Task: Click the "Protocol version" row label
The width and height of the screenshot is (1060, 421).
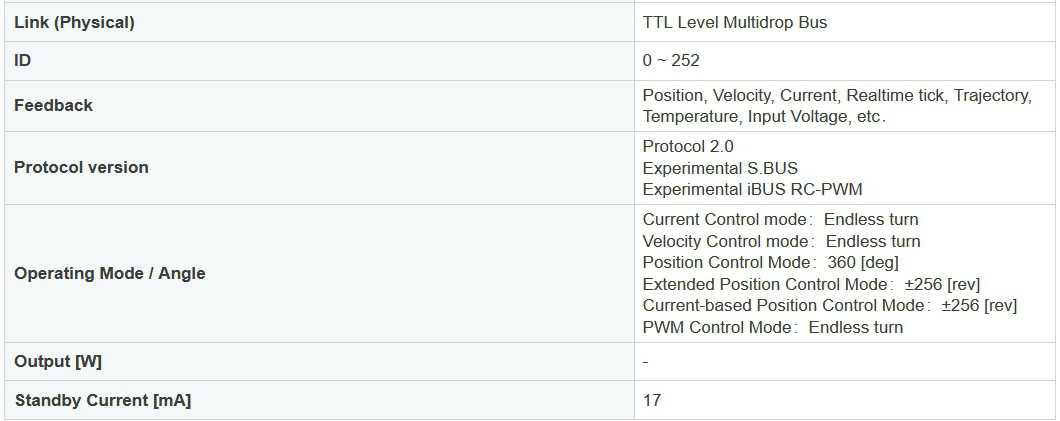Action: pos(81,167)
